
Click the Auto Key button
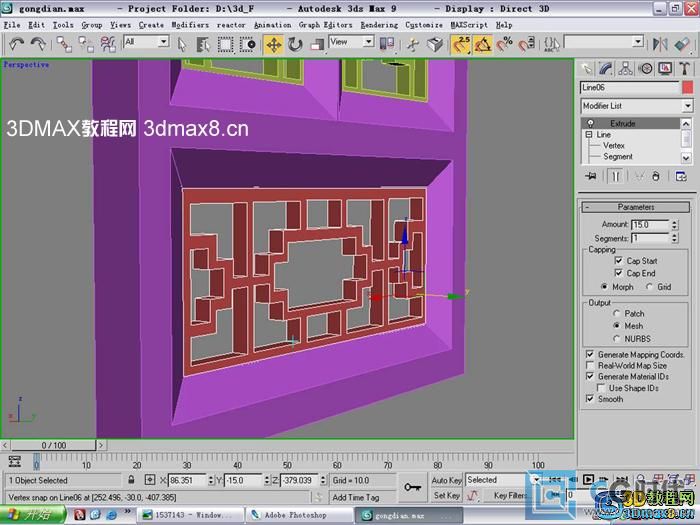[446, 480]
